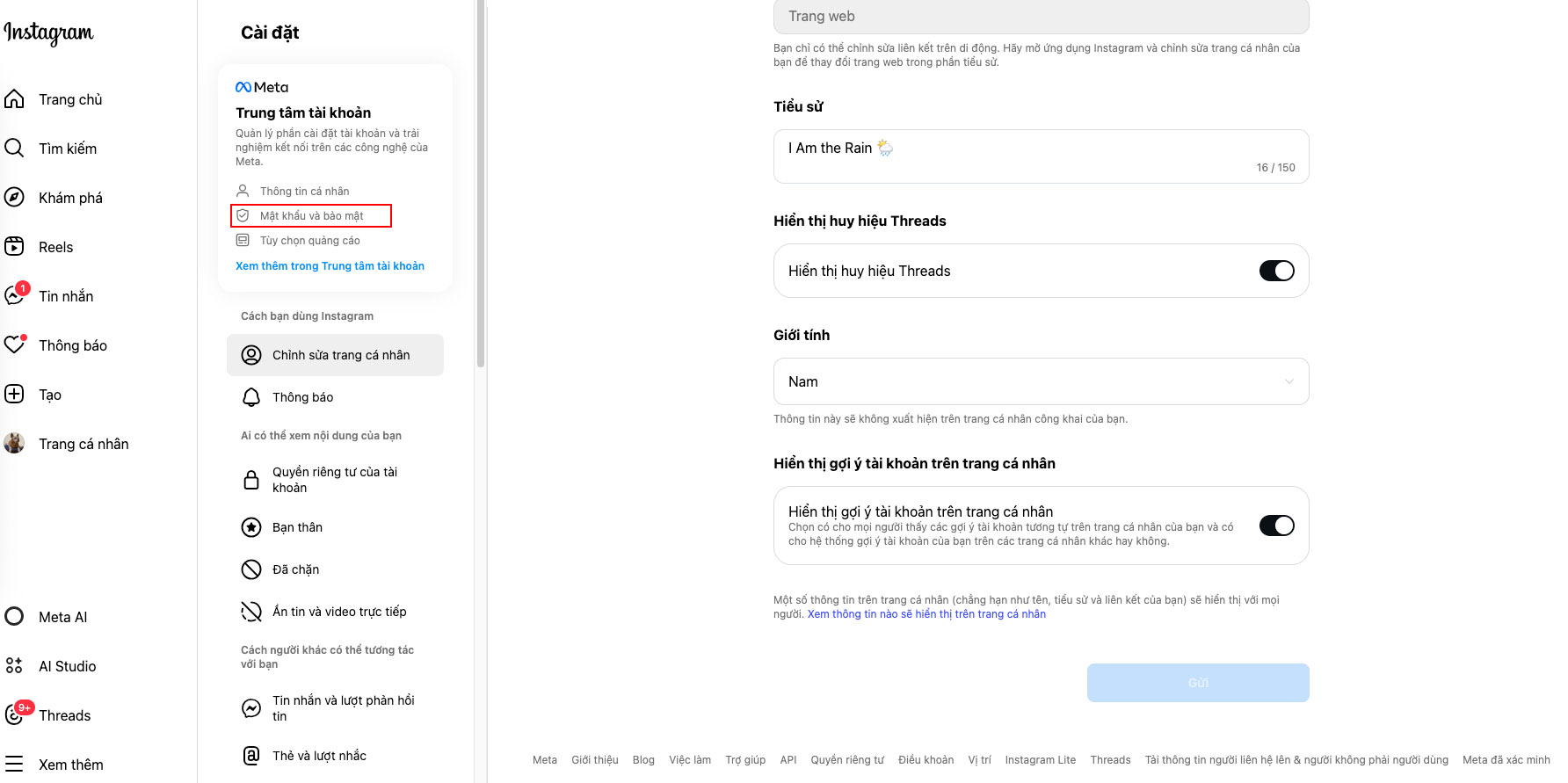1568x783 pixels.
Task: Click footer link Blog
Action: [643, 760]
